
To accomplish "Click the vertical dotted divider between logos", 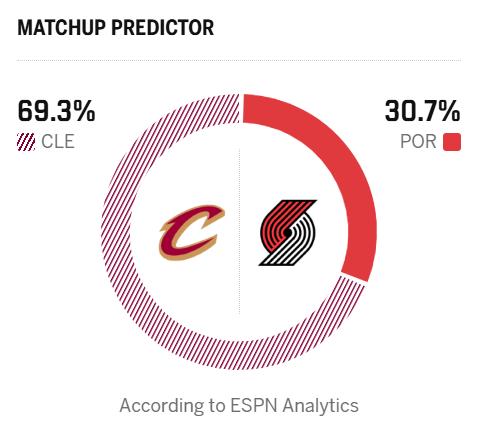I will pos(239,232).
